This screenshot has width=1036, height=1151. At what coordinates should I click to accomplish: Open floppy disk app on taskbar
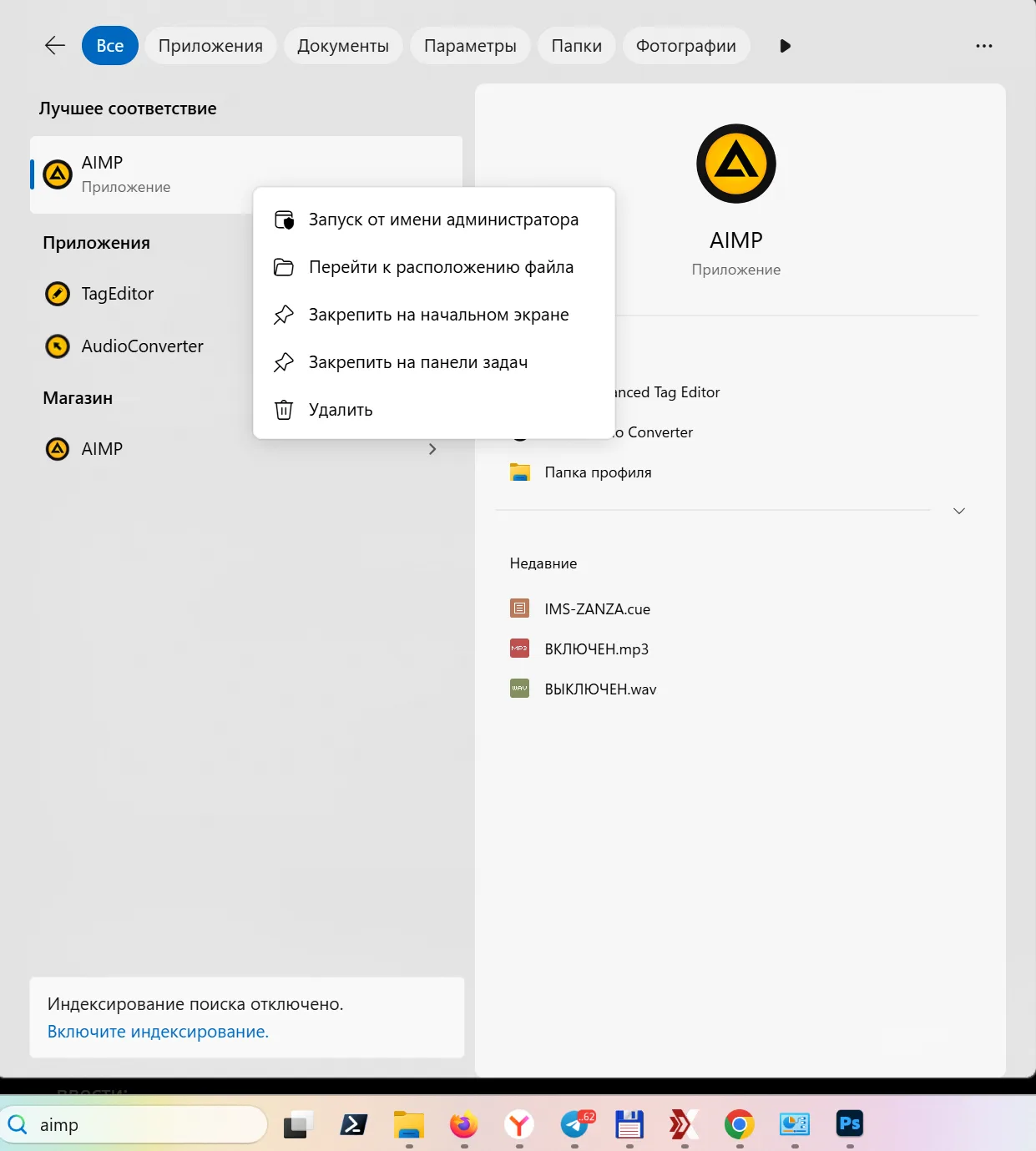629,1125
